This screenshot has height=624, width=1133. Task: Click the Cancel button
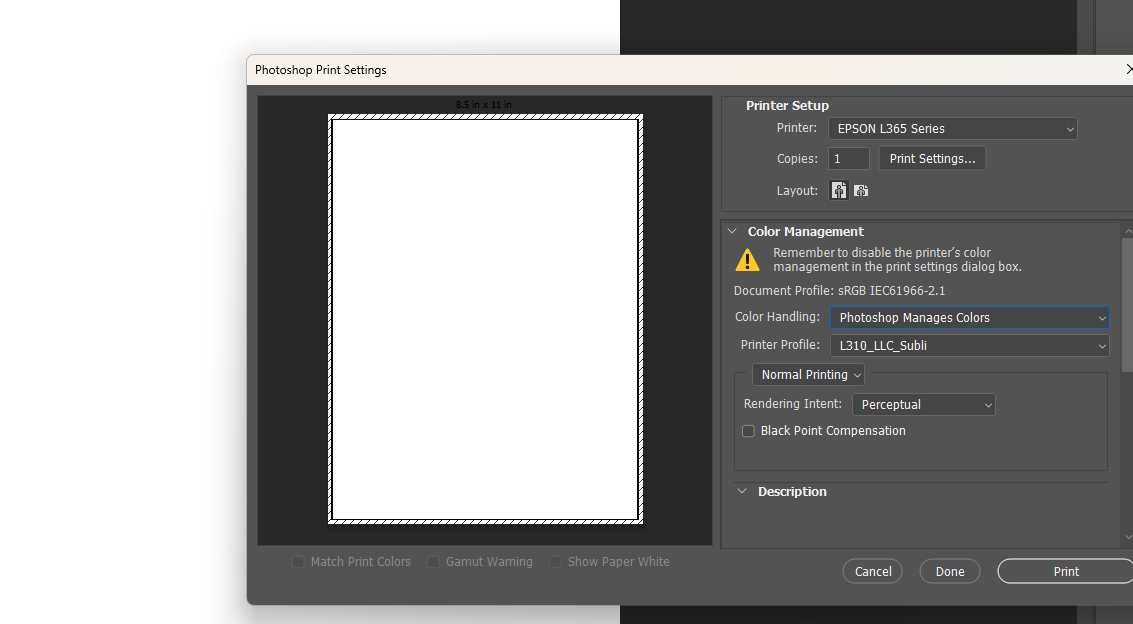pyautogui.click(x=872, y=571)
